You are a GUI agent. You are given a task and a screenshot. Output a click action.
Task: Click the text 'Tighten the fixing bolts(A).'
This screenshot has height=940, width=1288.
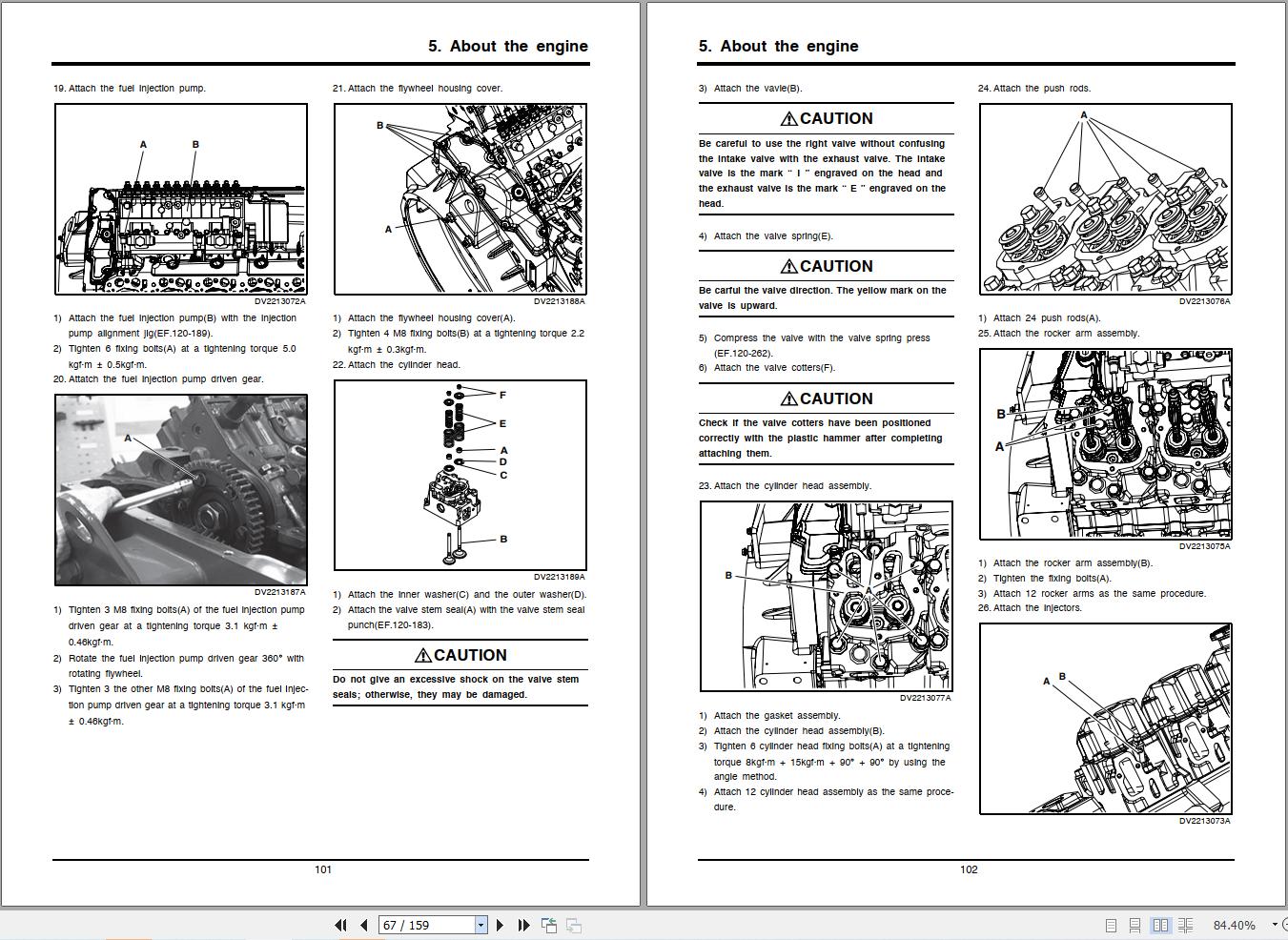[1053, 579]
